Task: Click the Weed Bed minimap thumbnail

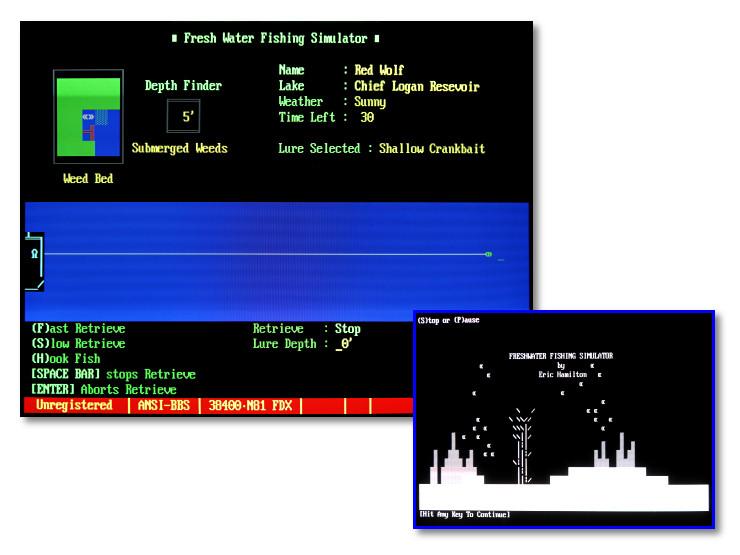Action: tap(89, 117)
